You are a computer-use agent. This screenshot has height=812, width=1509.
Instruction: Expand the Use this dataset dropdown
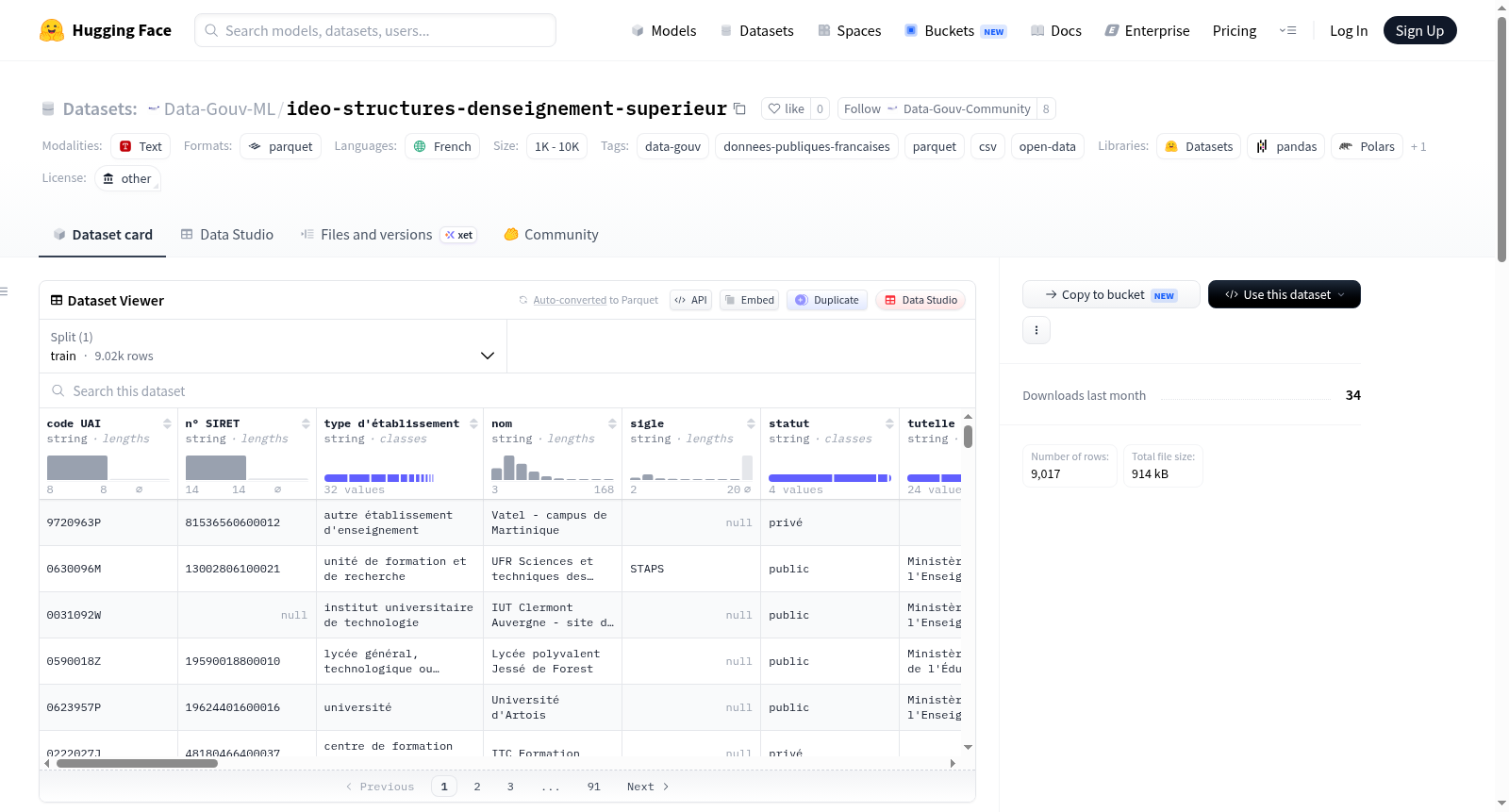tap(1285, 294)
